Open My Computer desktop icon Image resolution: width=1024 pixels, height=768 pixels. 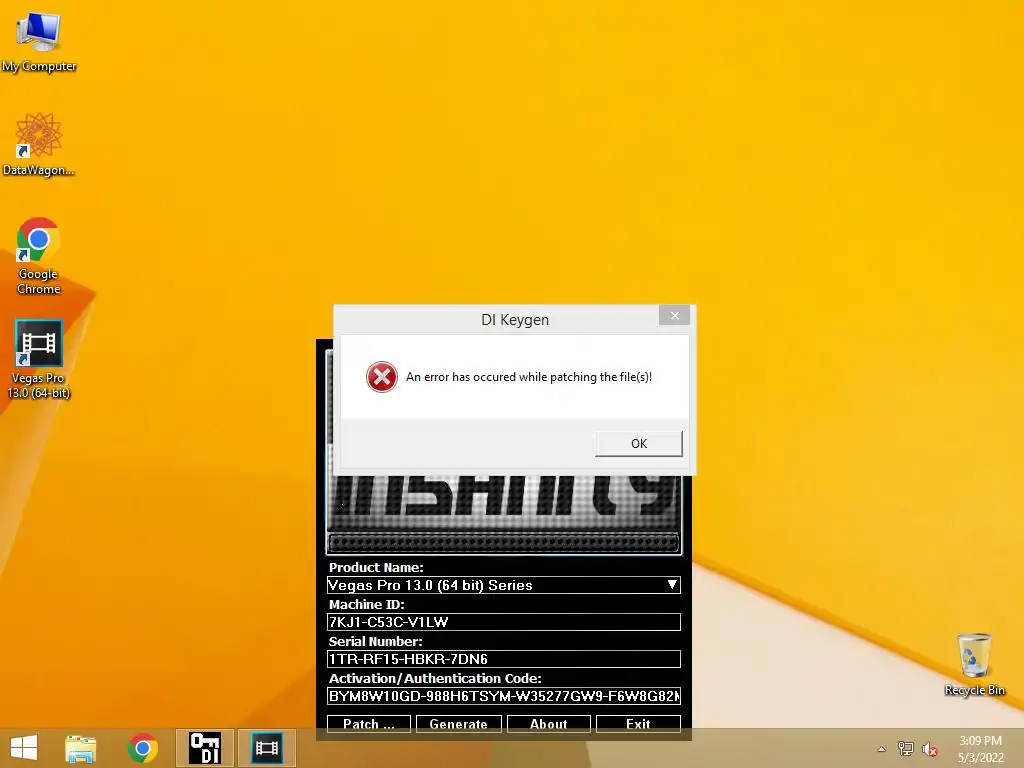[39, 42]
